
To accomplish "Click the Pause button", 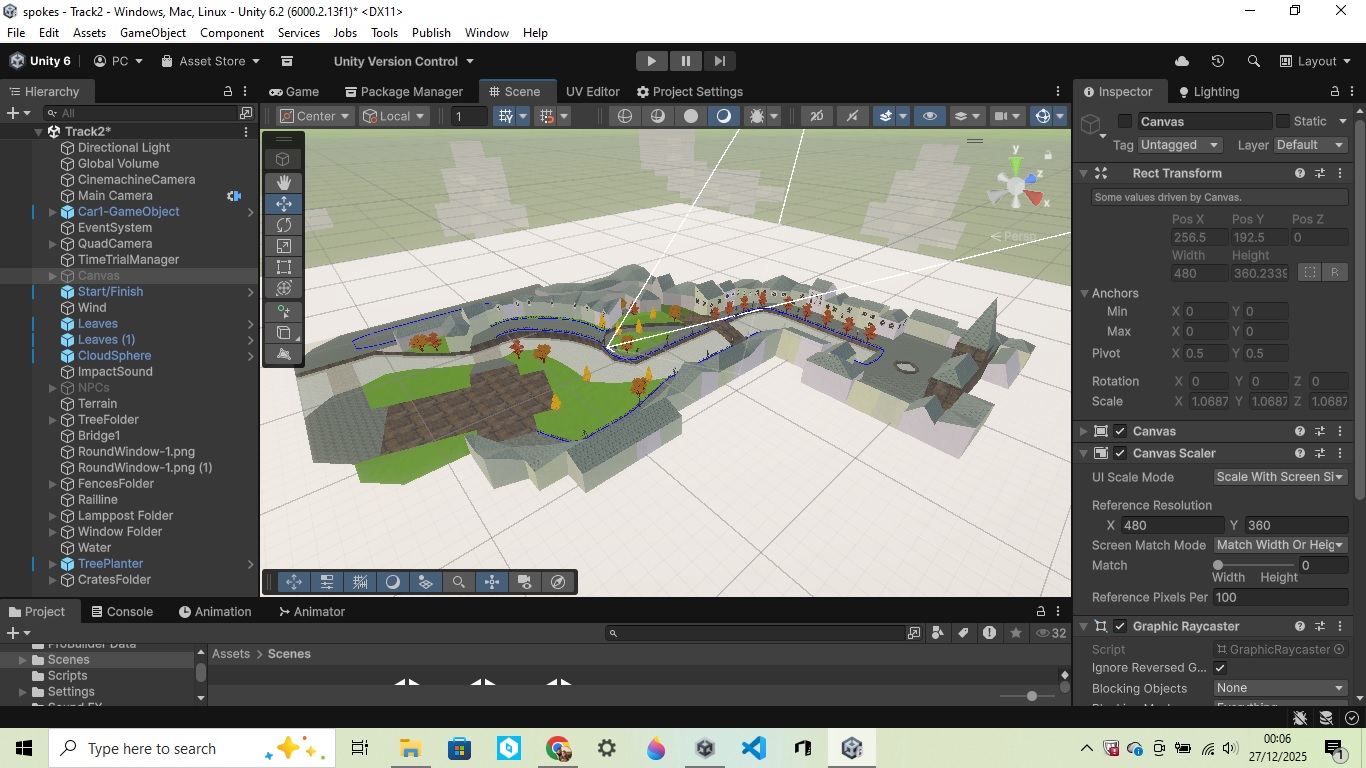I will click(685, 61).
